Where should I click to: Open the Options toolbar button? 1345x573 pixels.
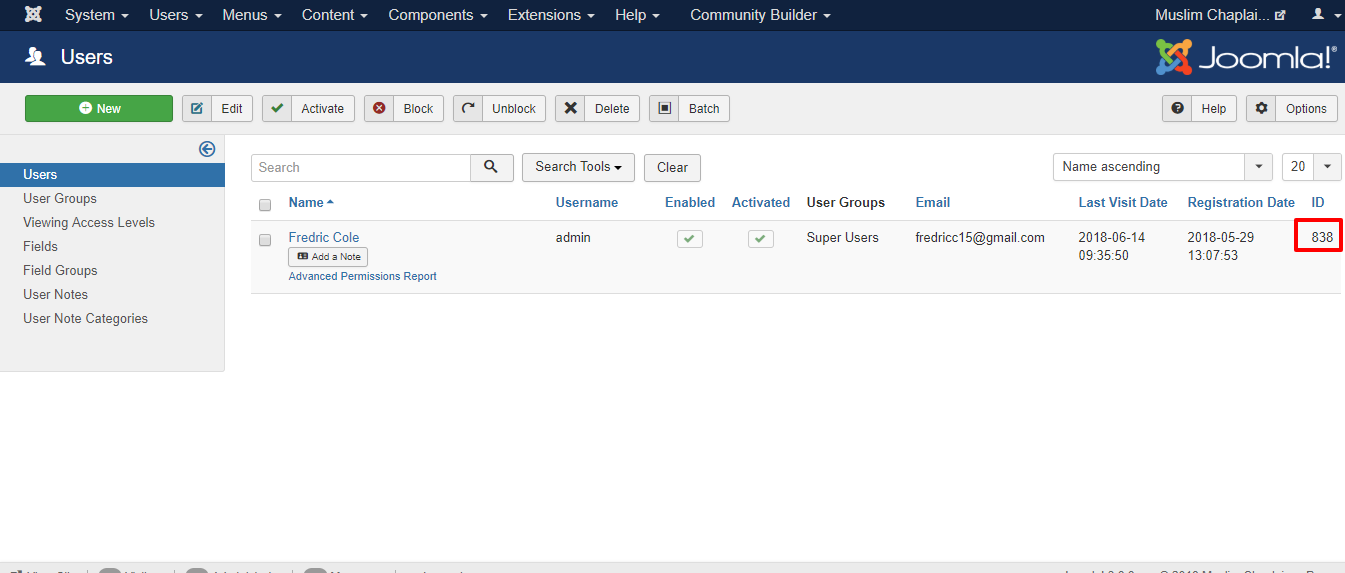click(1292, 109)
